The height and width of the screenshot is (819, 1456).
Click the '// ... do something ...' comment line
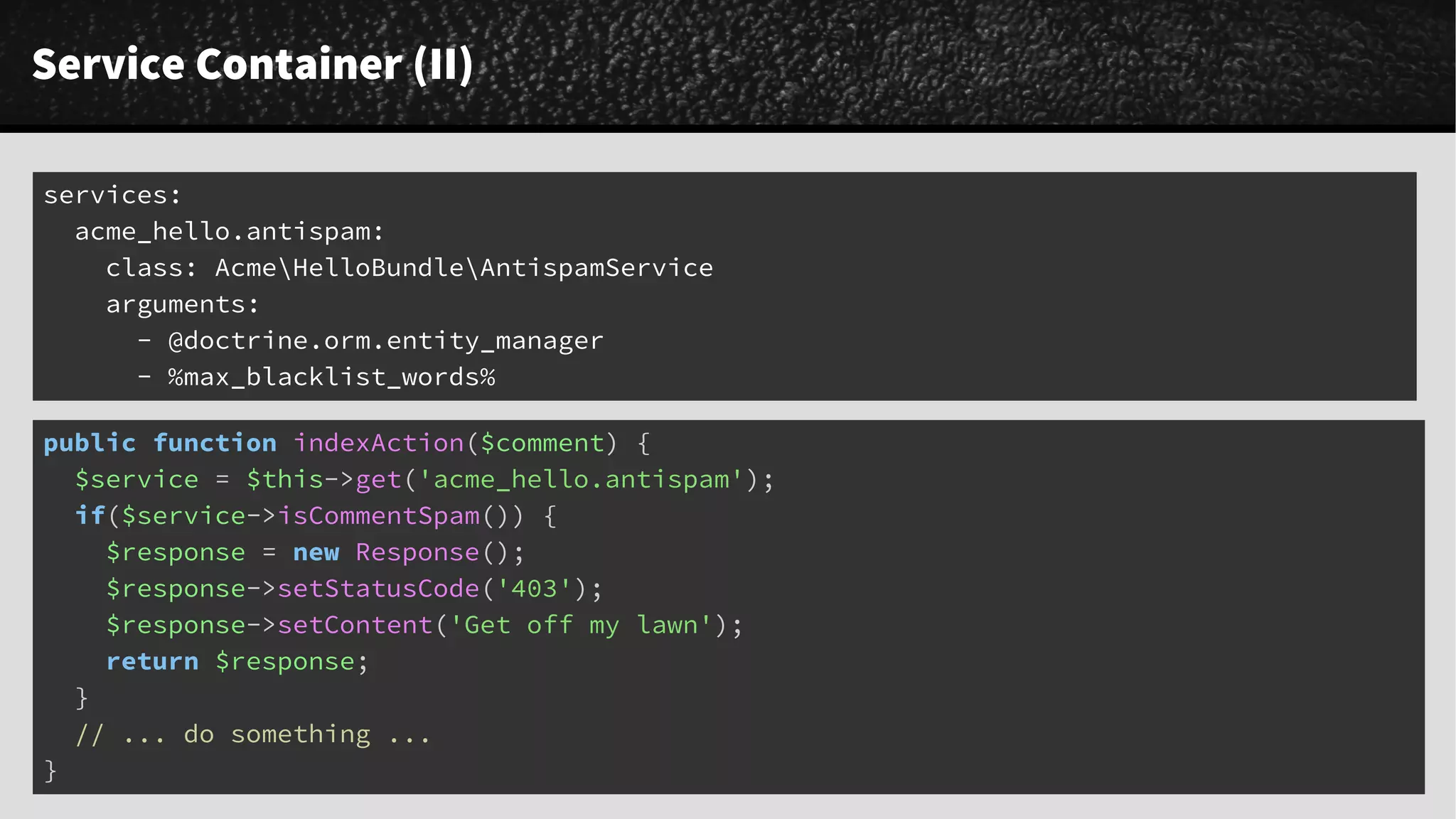pyautogui.click(x=253, y=734)
